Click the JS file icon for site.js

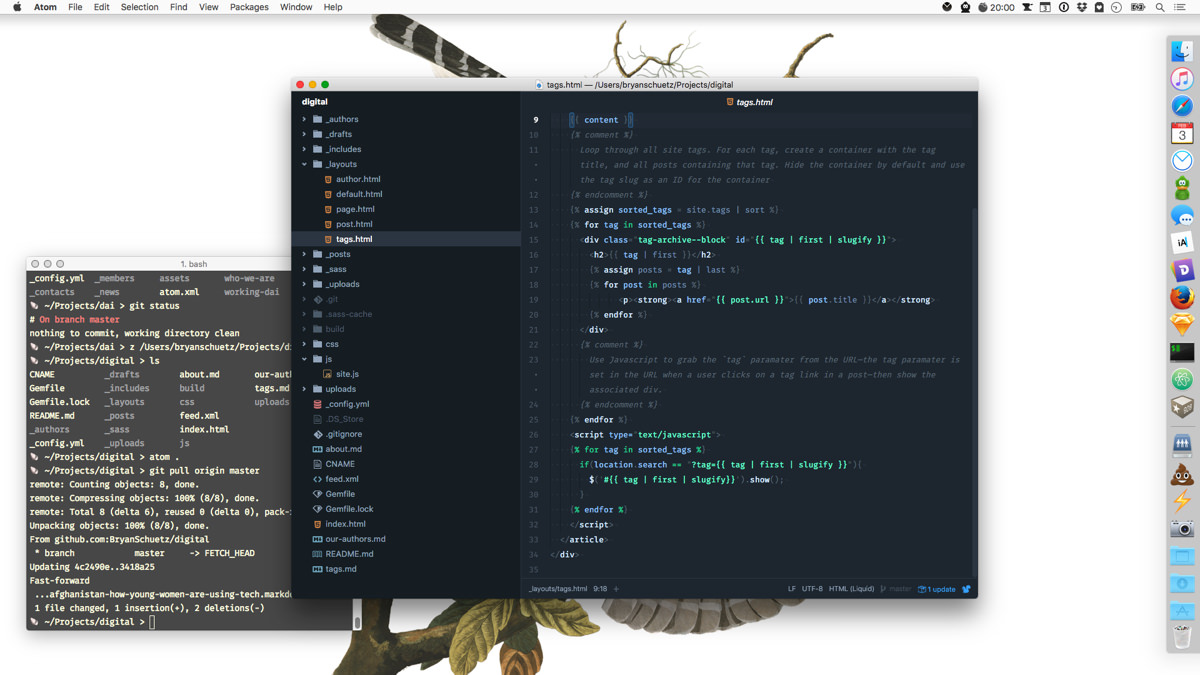coord(328,374)
